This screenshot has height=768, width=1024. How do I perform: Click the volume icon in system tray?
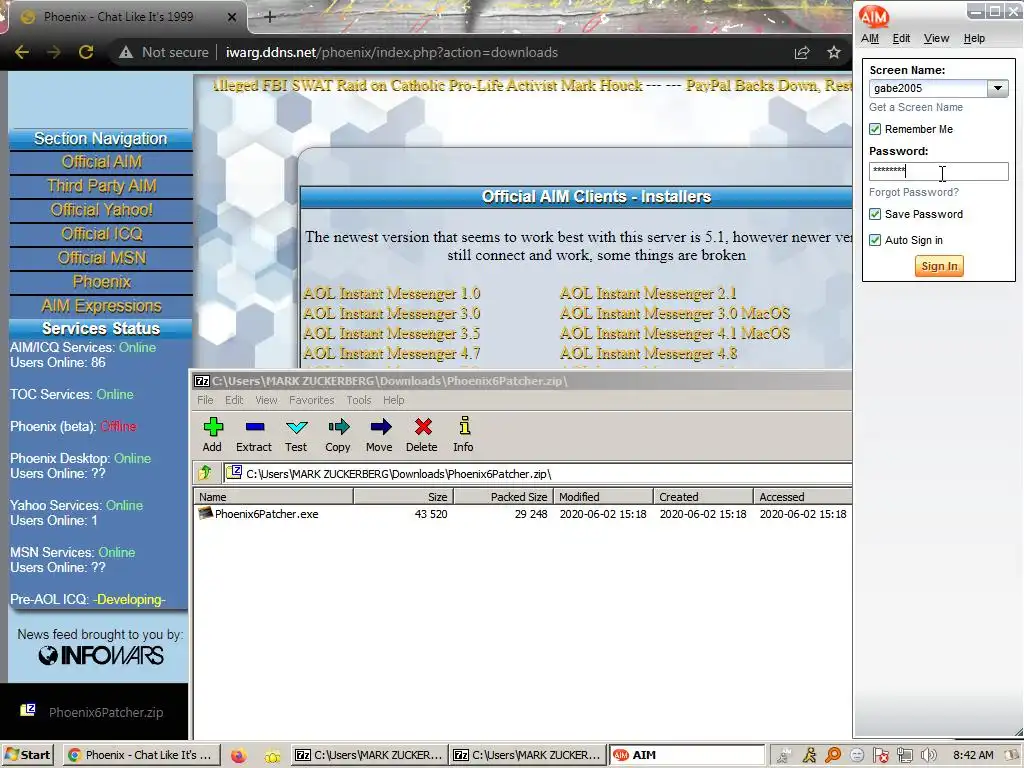click(928, 755)
